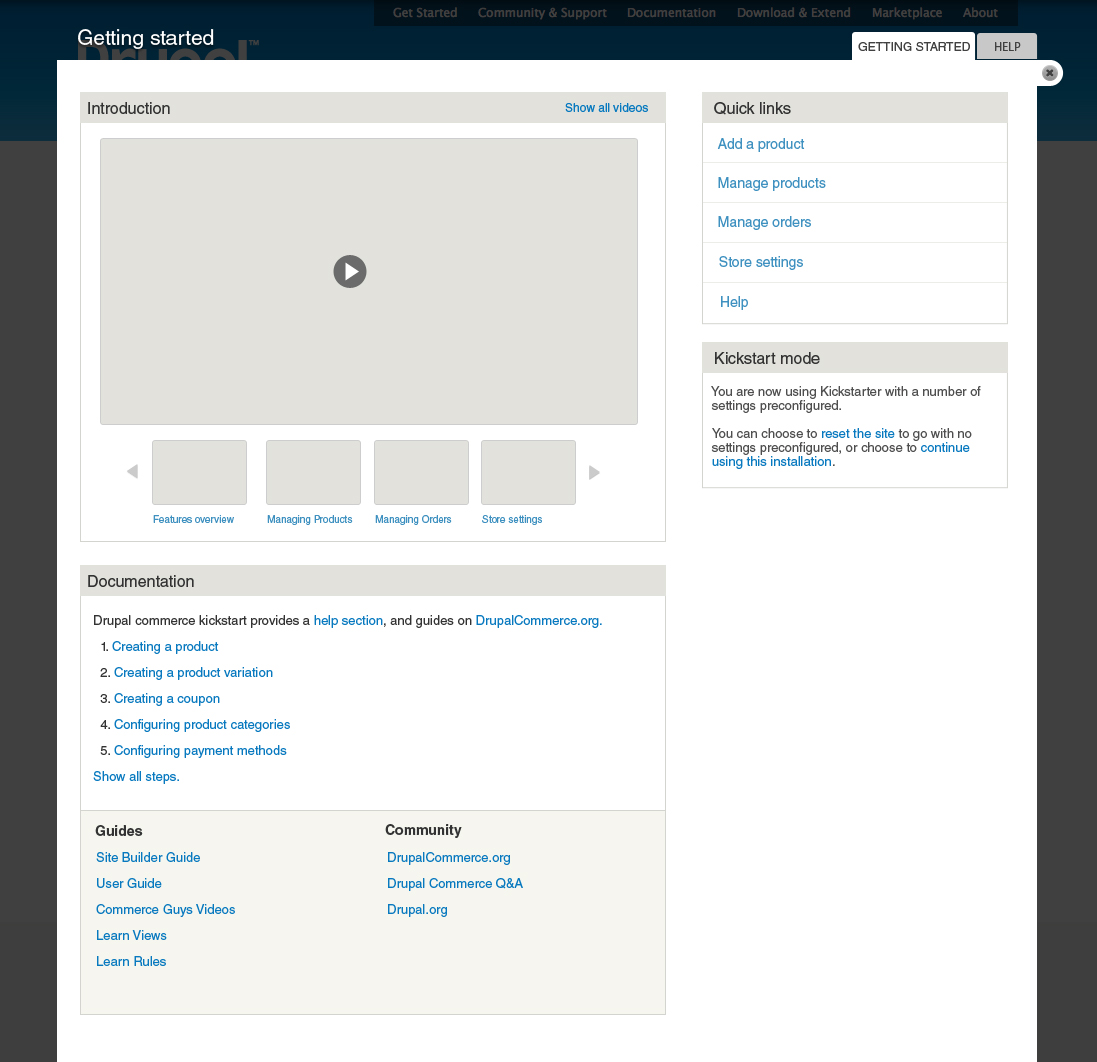Viewport: 1097px width, 1062px height.
Task: Open the Documentation top menu item
Action: [x=671, y=13]
